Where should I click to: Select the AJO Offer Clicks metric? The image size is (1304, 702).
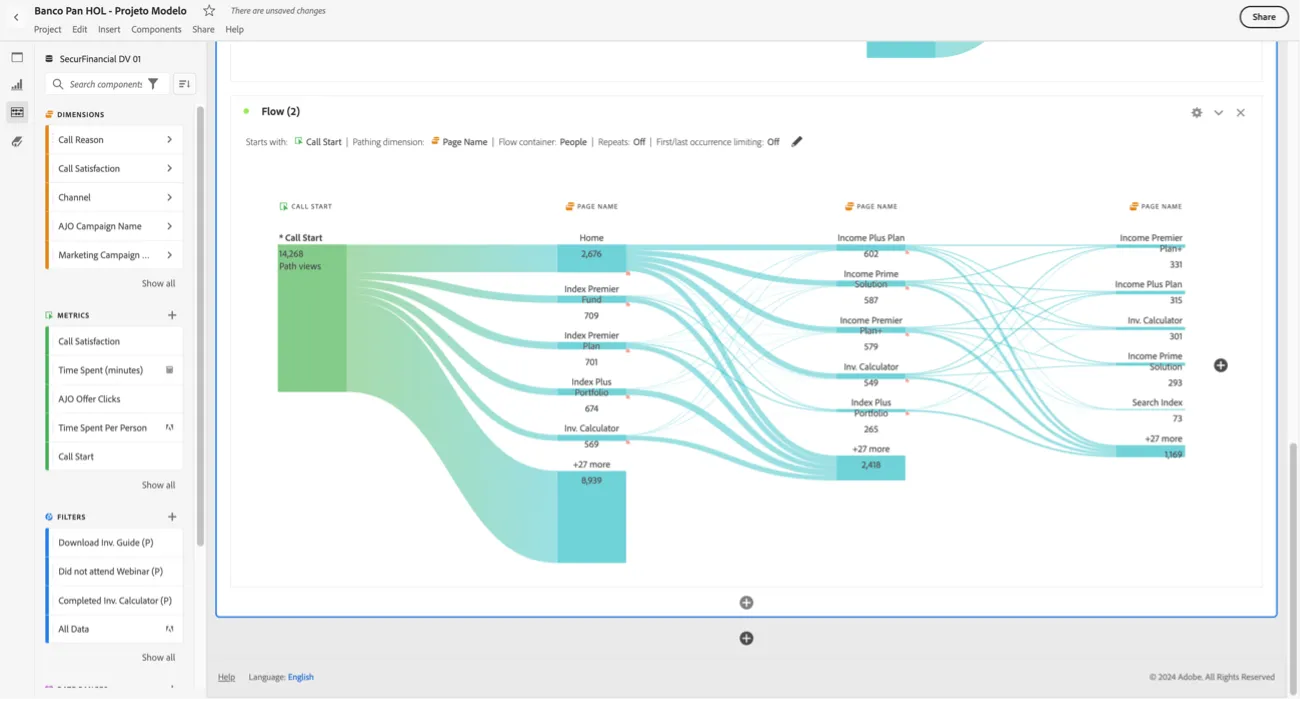click(115, 399)
